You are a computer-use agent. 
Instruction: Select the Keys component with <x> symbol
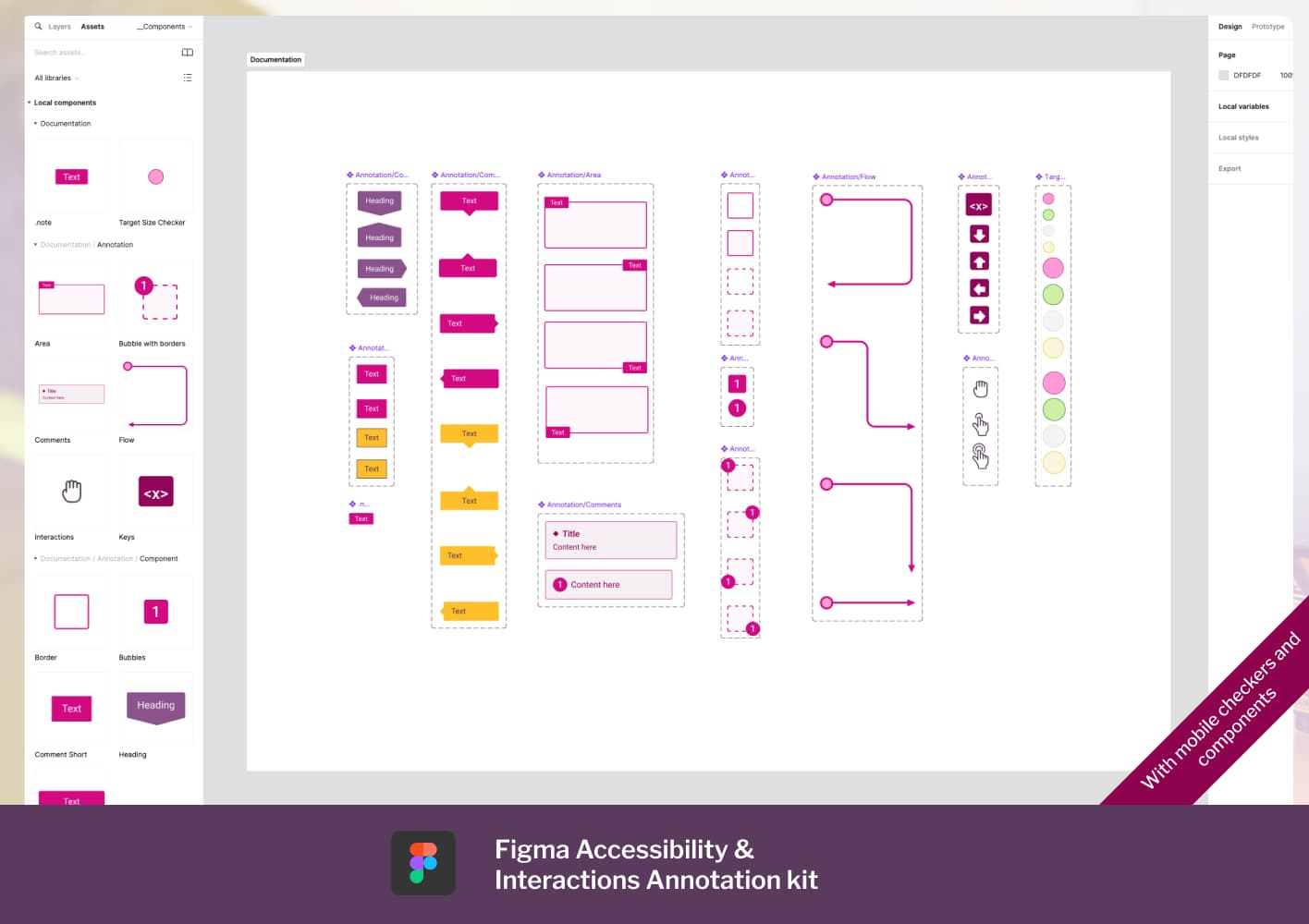[155, 491]
